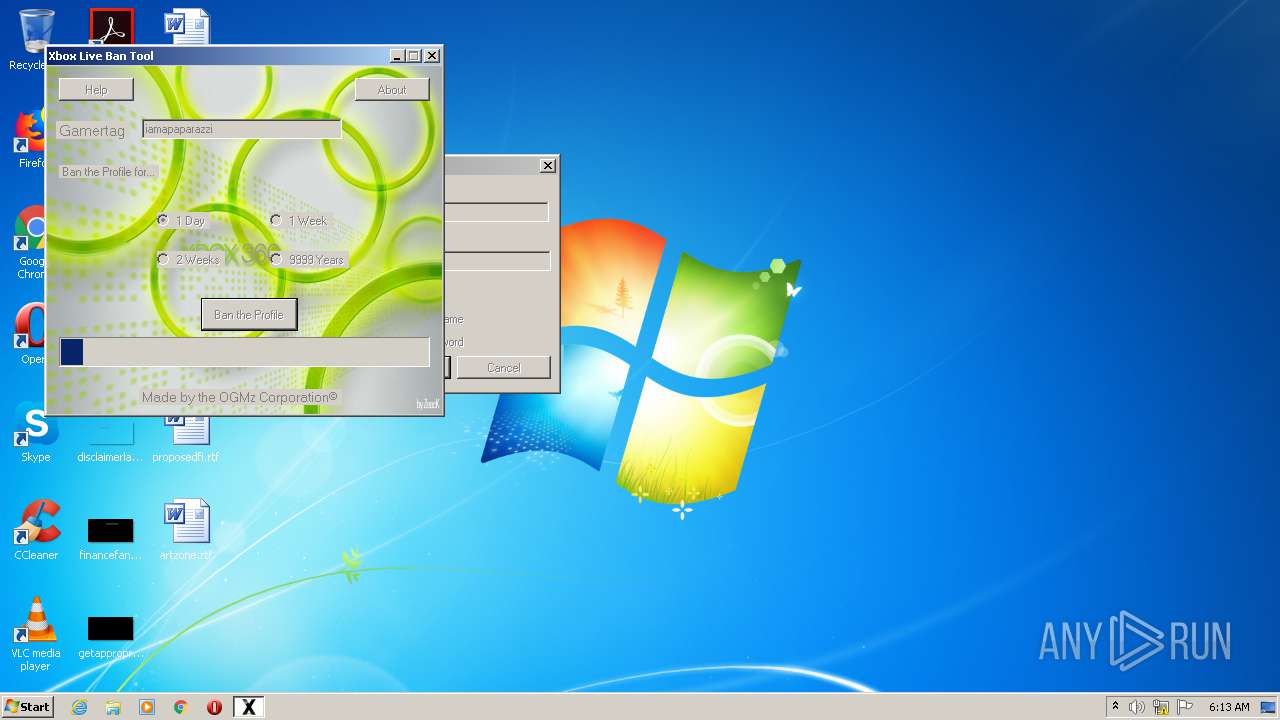Close the background dialog window
The width and height of the screenshot is (1280, 720).
tap(547, 166)
